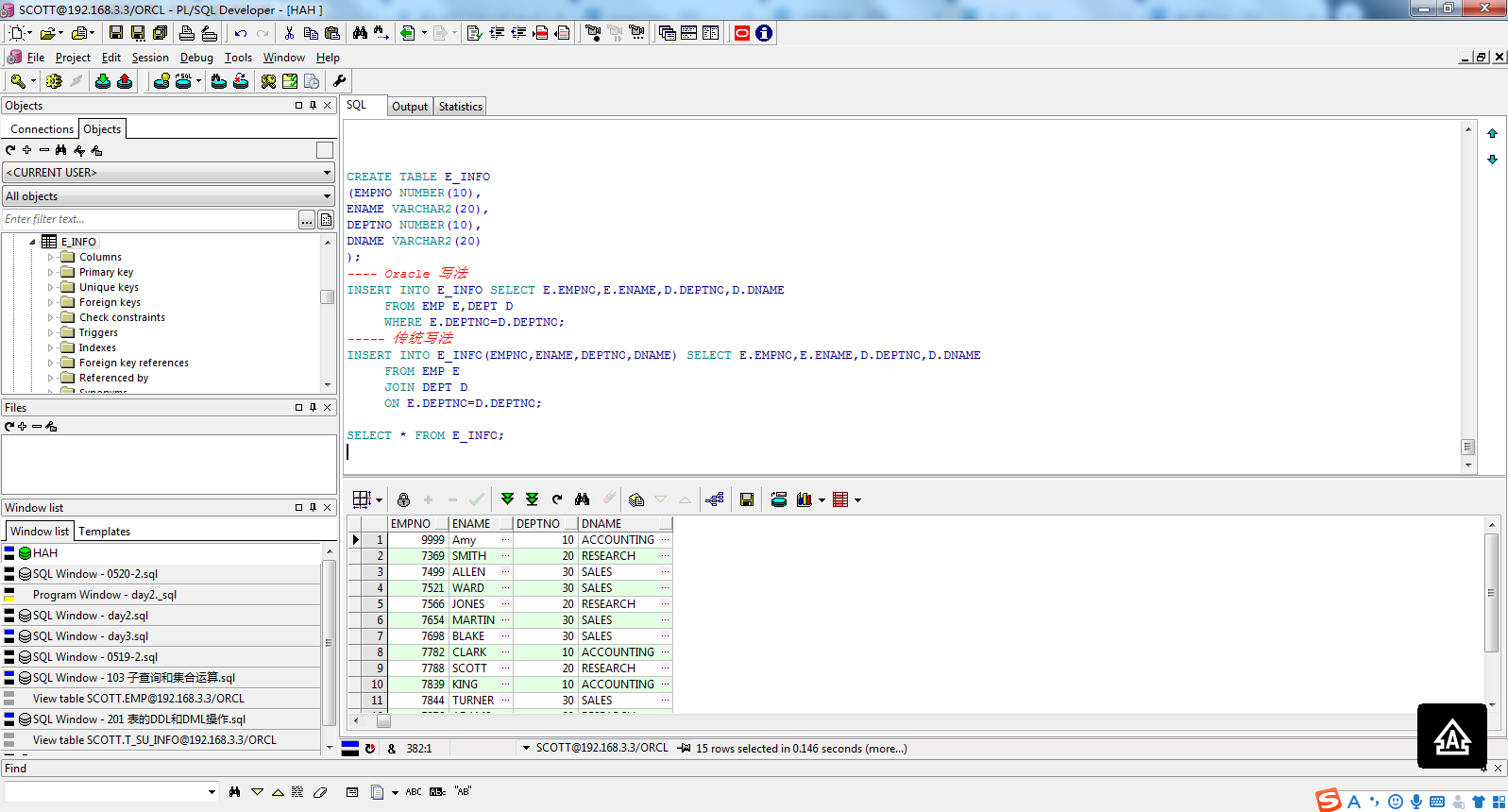This screenshot has width=1508, height=812.
Task: Click the blue info icon in toolbar
Action: coord(764,33)
